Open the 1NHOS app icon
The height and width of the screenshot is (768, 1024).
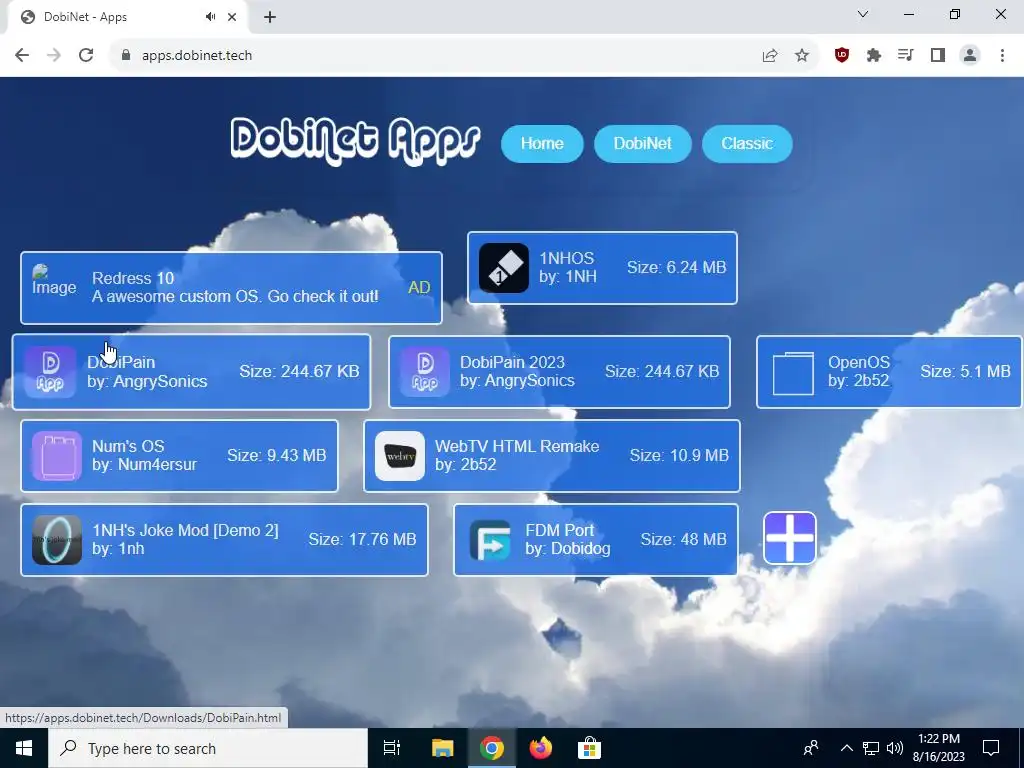(x=504, y=268)
